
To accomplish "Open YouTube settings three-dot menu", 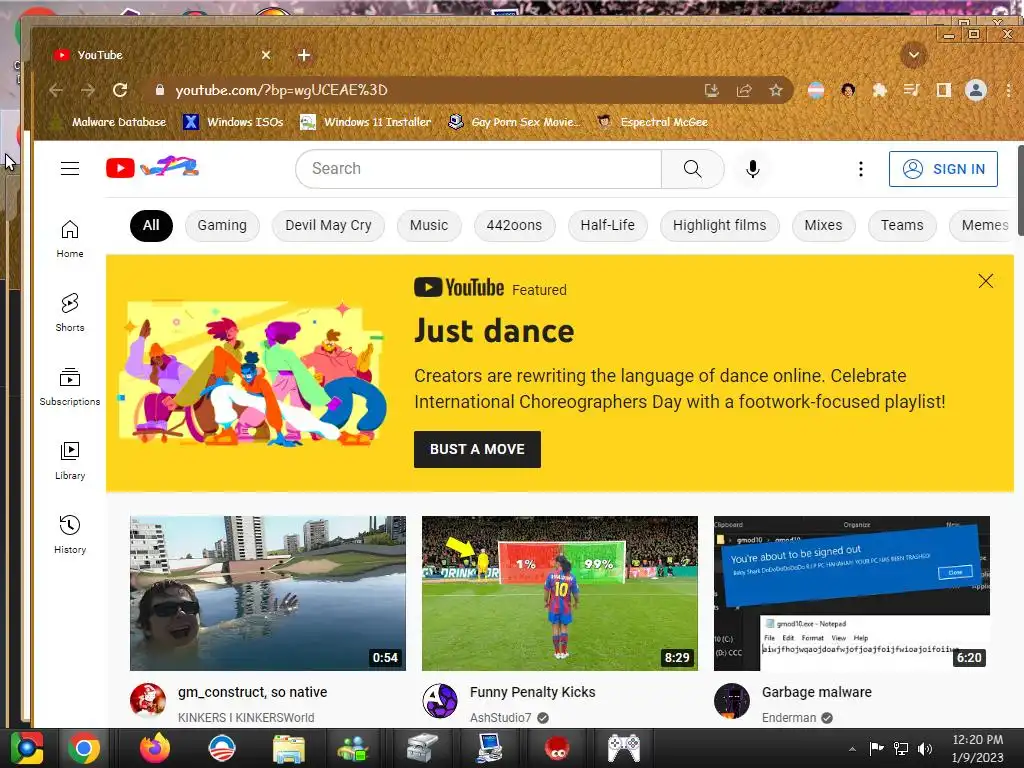I will pyautogui.click(x=861, y=168).
